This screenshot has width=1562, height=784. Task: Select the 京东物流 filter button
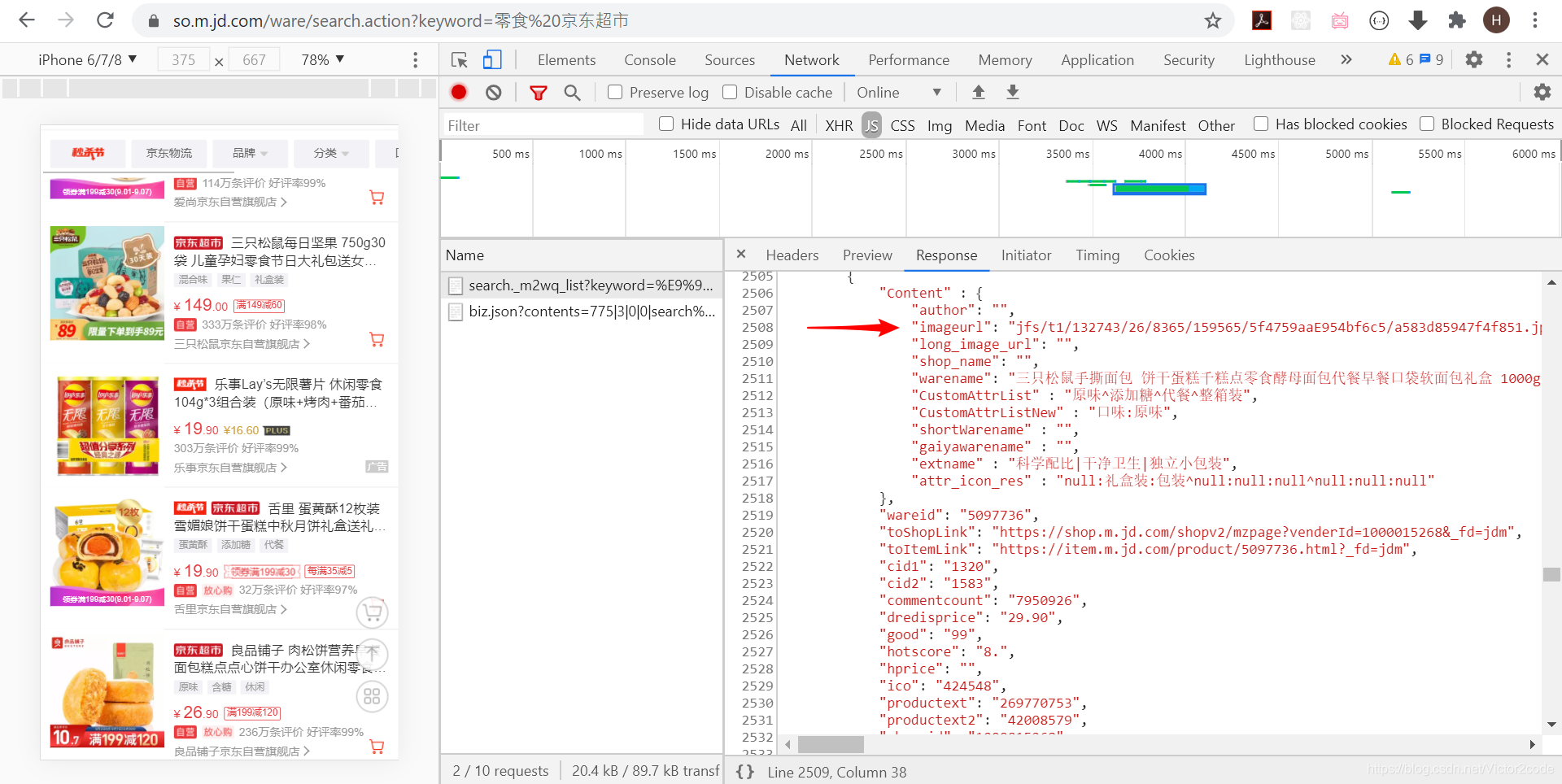click(169, 153)
